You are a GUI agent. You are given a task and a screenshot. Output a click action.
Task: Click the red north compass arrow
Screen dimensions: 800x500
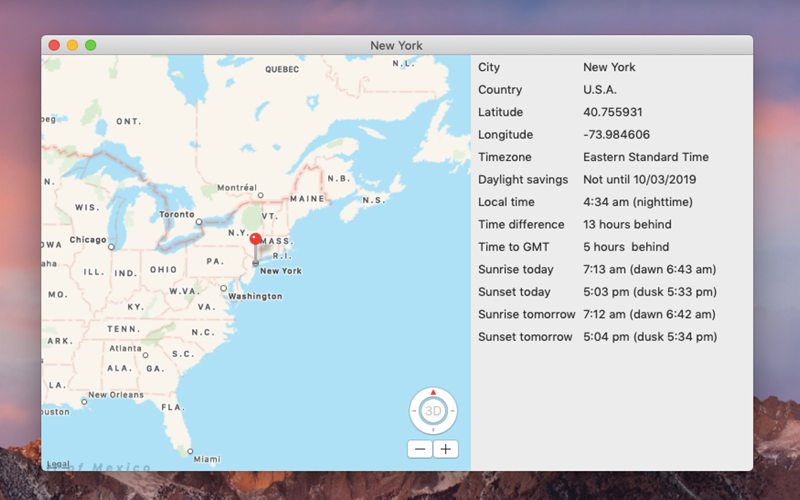coord(433,392)
